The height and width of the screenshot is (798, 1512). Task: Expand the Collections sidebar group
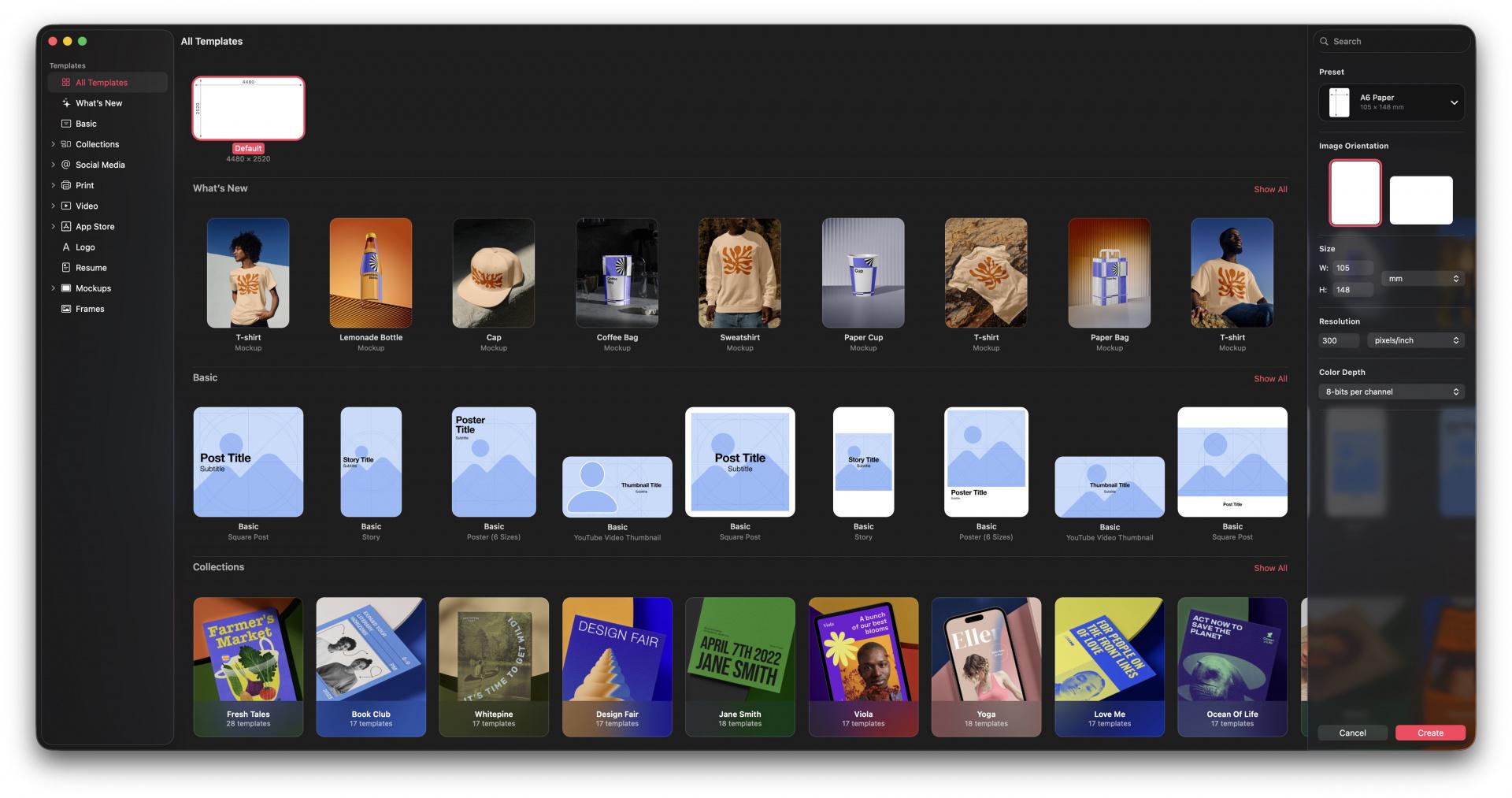point(53,144)
